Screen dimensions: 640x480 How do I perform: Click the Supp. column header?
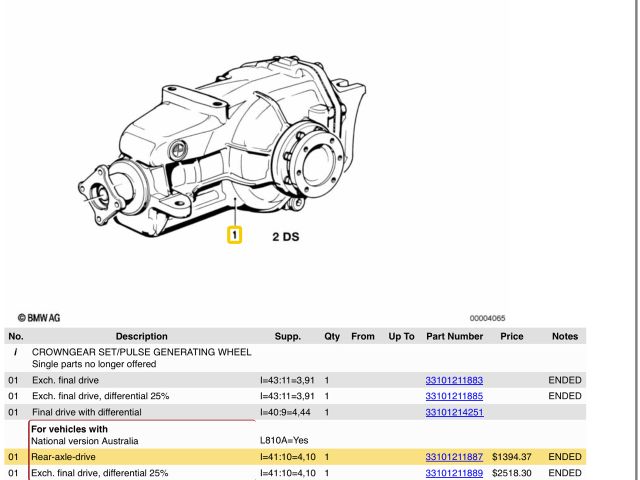(x=287, y=337)
